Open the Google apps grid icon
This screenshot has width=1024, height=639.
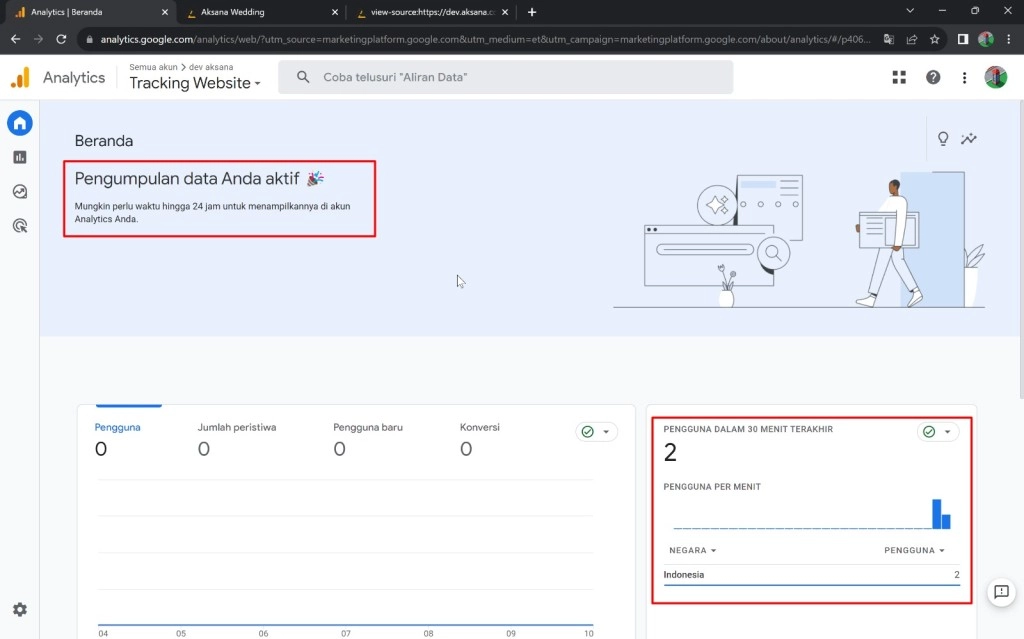coord(899,77)
